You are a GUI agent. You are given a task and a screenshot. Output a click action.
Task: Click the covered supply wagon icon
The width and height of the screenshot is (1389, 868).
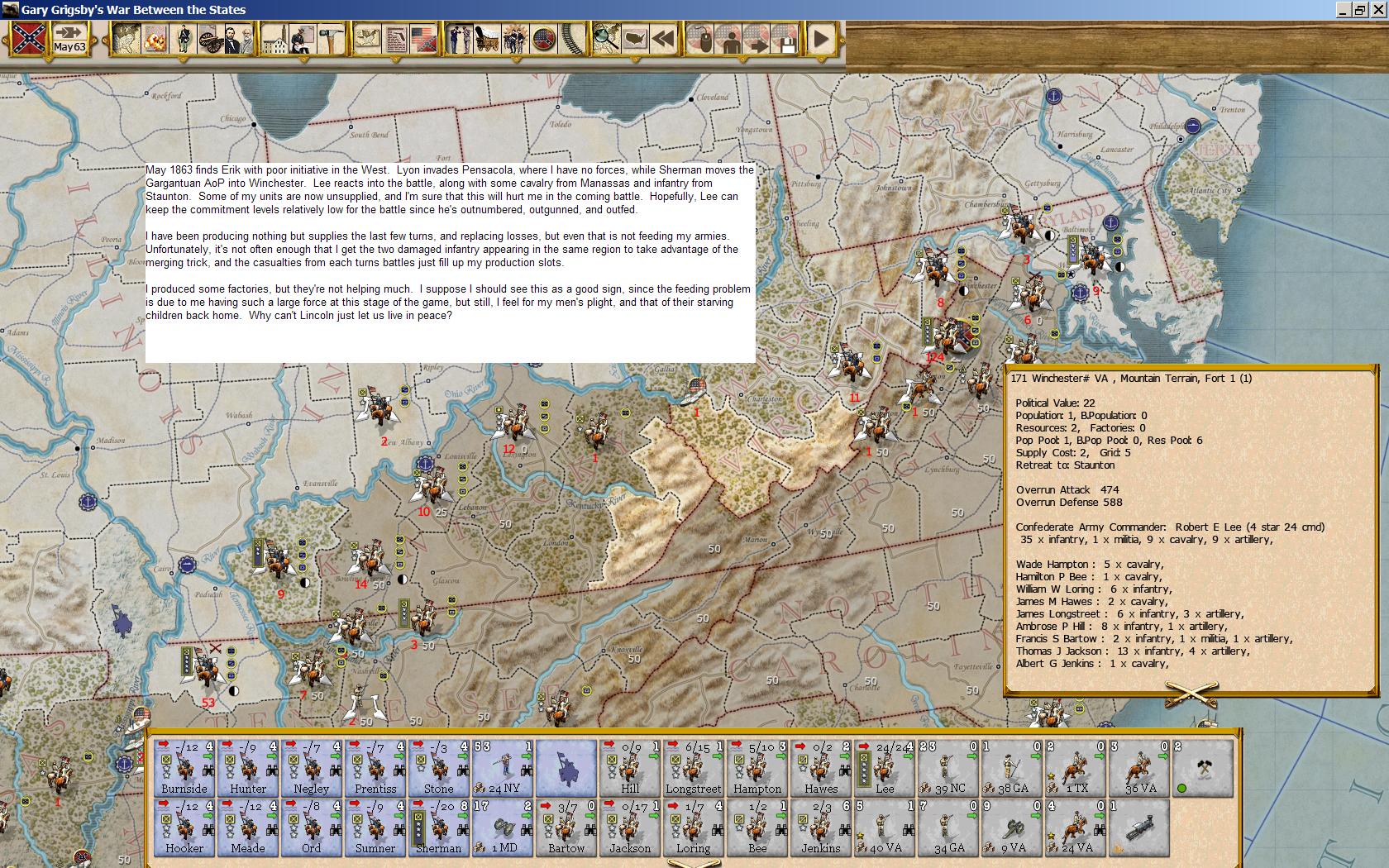(x=488, y=39)
